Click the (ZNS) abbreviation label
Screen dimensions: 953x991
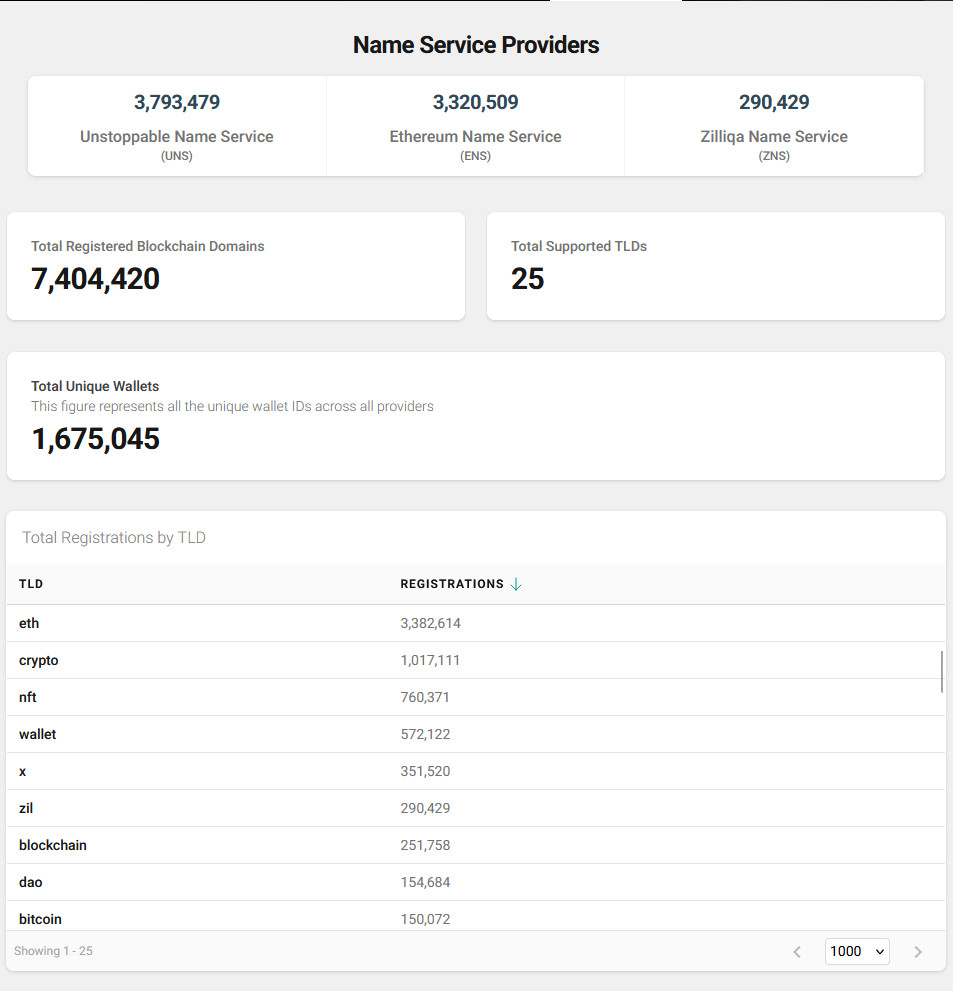774,156
